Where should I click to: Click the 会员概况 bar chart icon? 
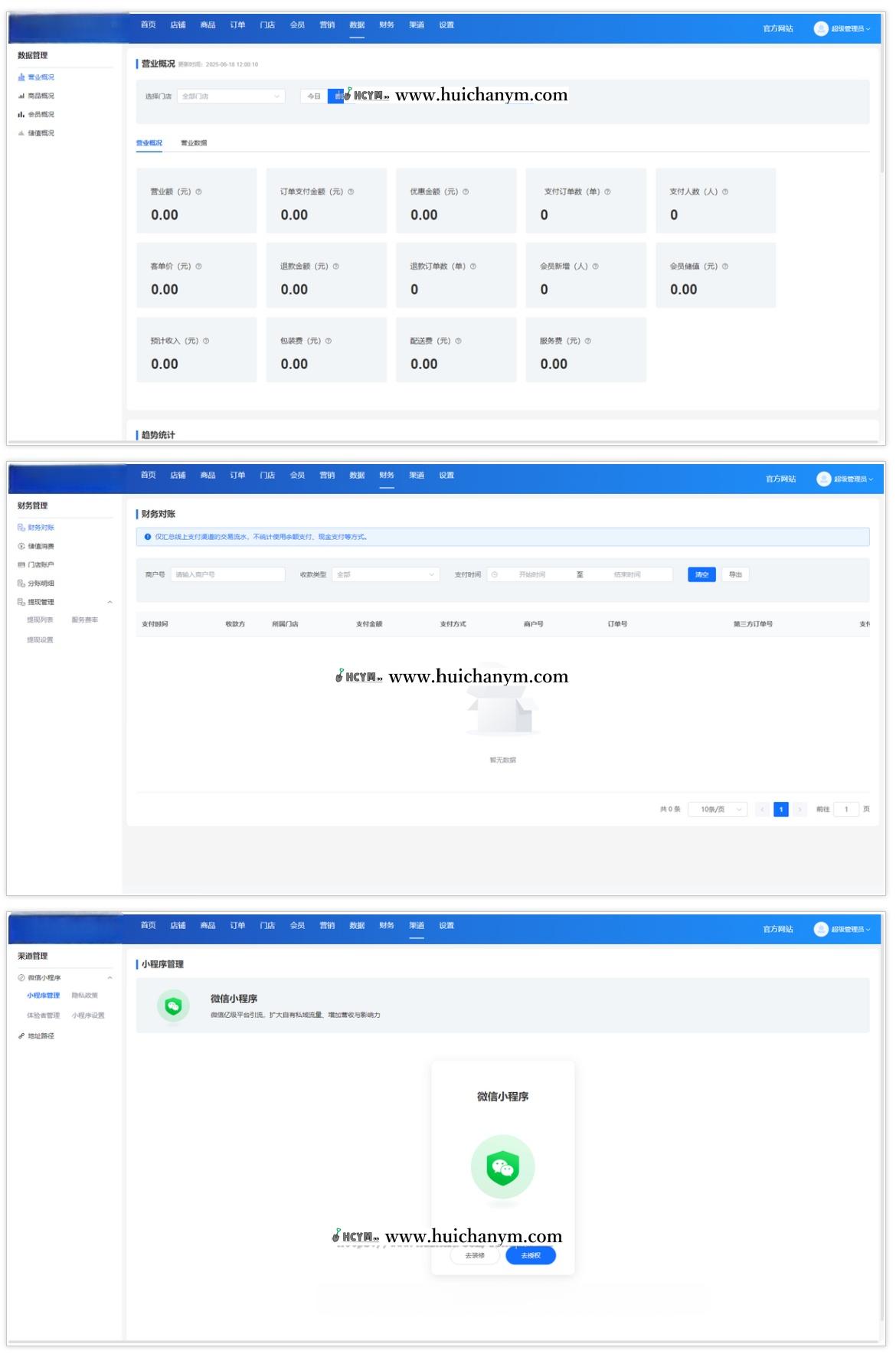coord(21,115)
